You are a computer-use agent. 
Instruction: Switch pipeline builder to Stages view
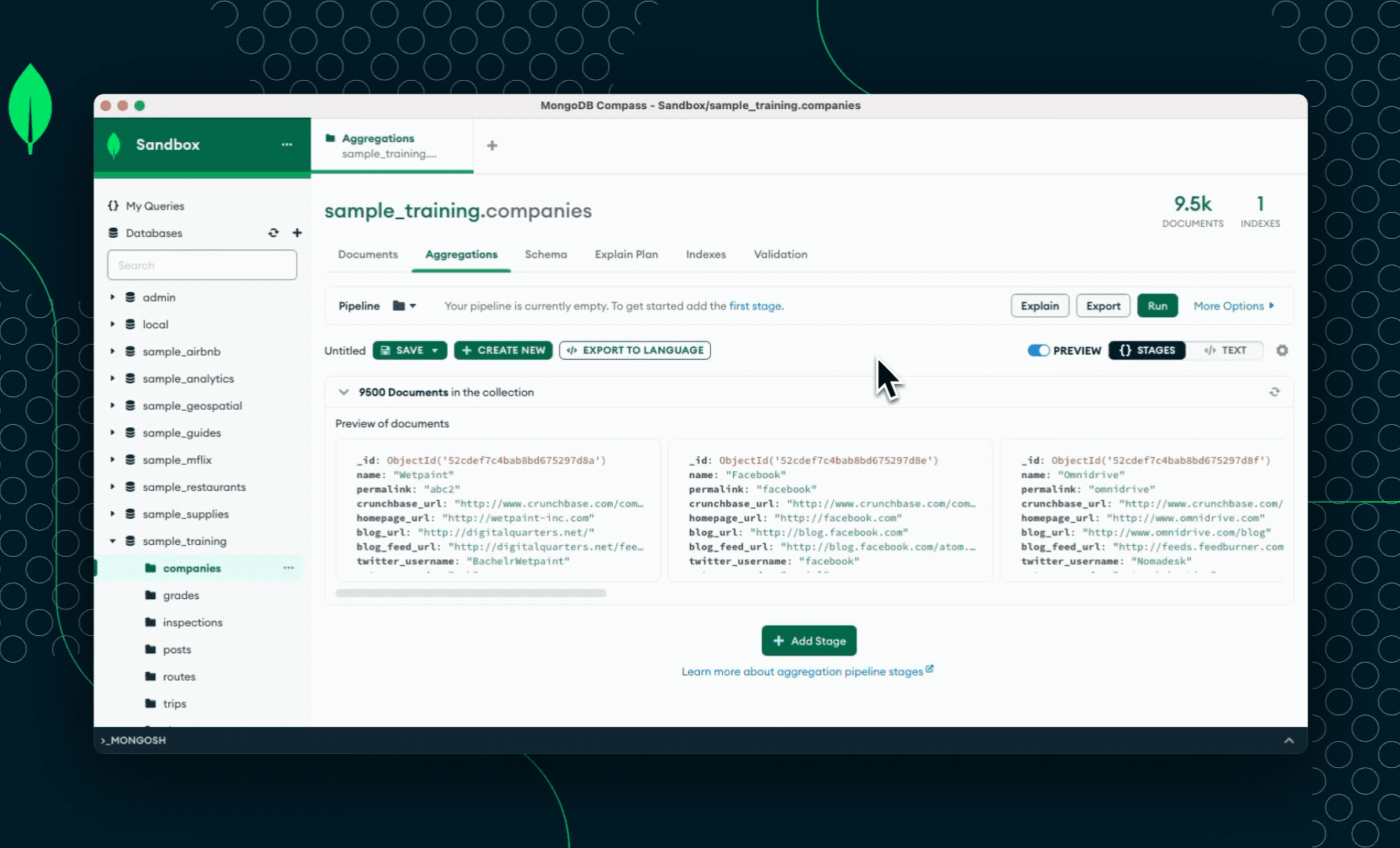tap(1147, 350)
